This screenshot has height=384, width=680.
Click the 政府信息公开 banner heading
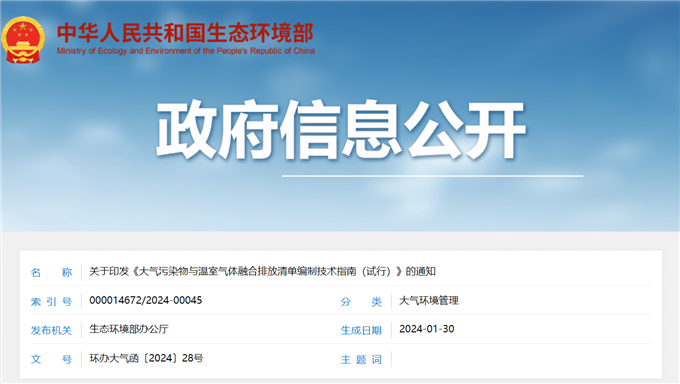(x=341, y=130)
